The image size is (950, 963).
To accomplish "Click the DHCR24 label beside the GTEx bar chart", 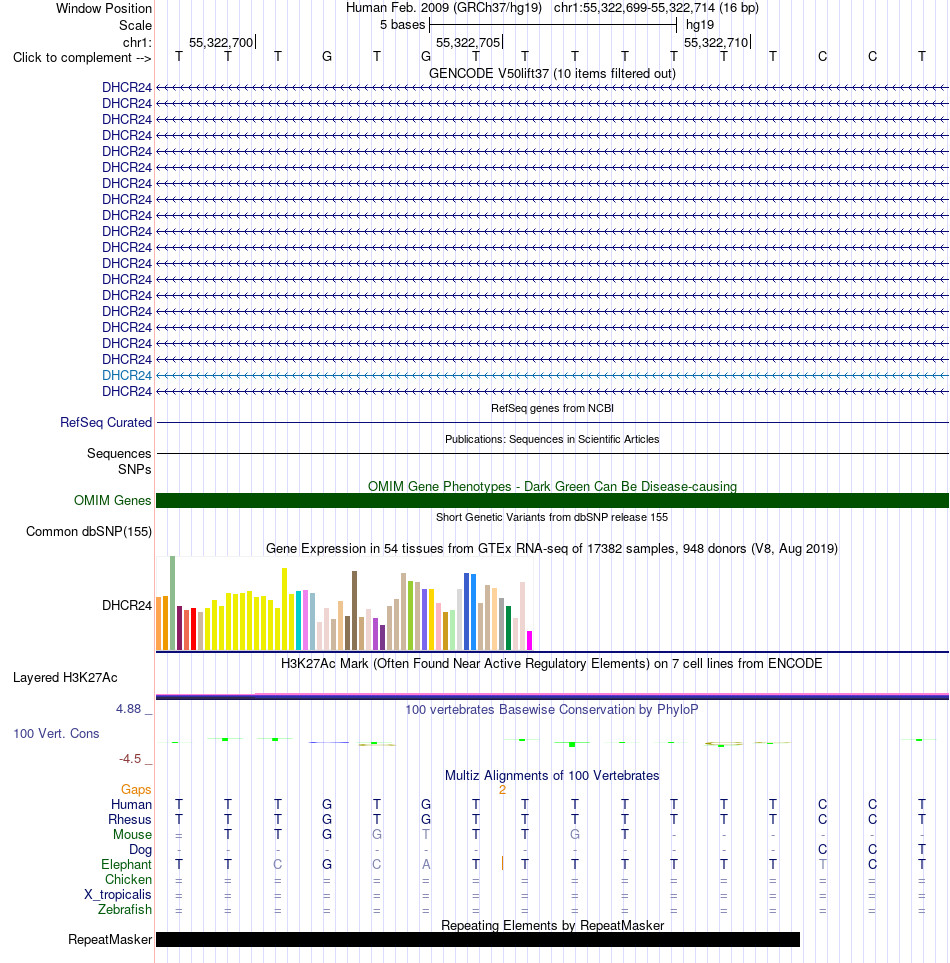I will [127, 606].
